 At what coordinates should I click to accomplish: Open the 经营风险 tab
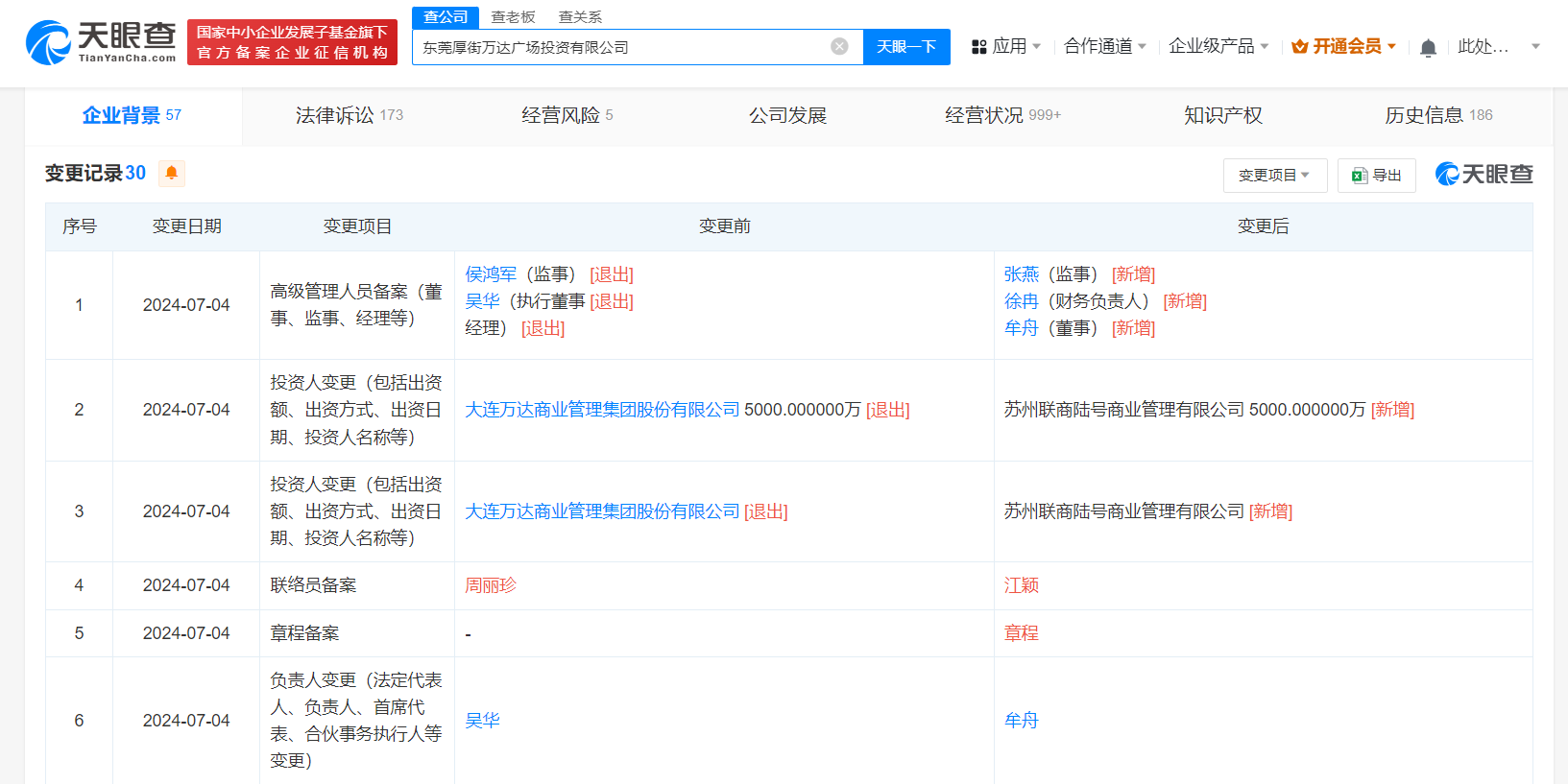click(x=567, y=115)
